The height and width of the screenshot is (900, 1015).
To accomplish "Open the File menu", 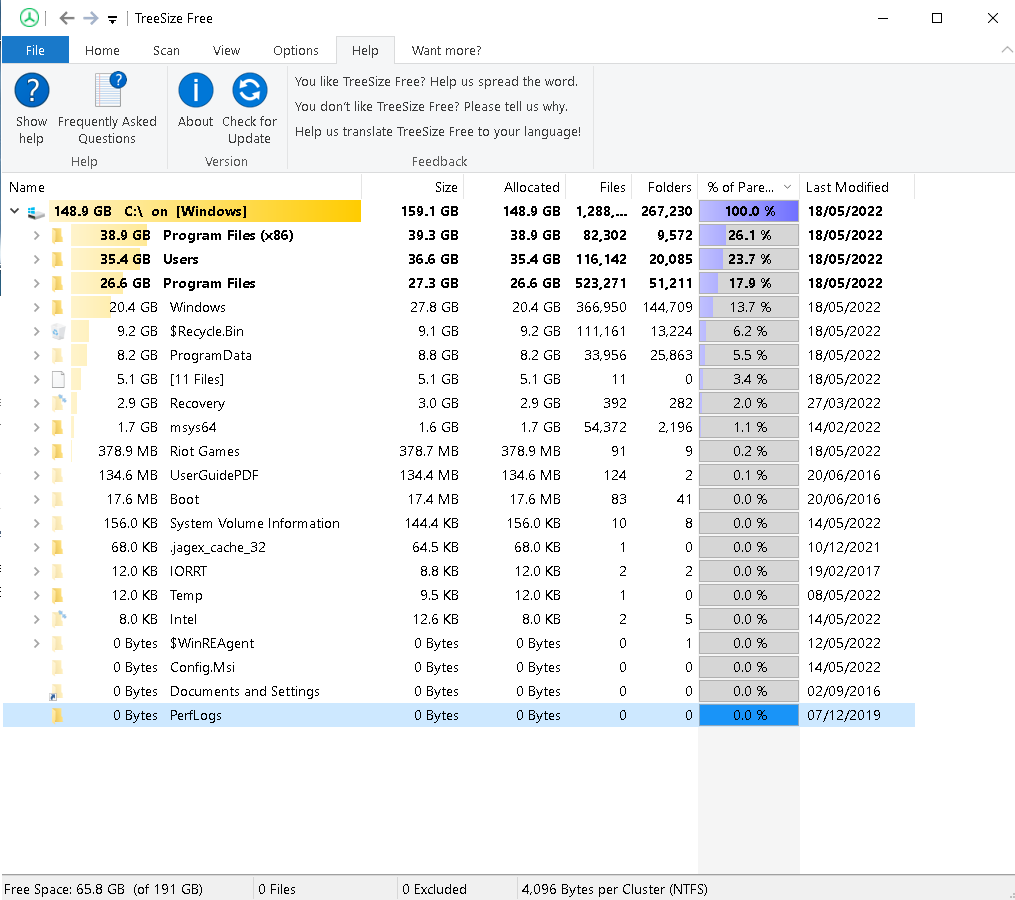I will (x=35, y=50).
